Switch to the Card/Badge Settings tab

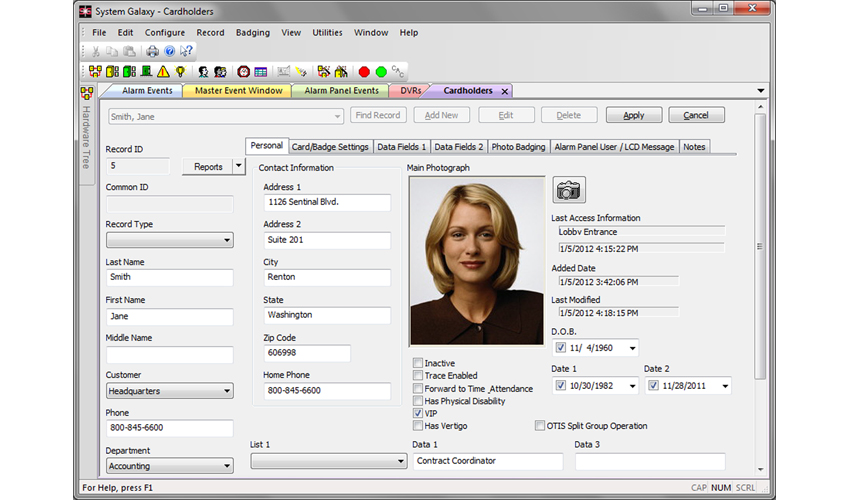[329, 147]
